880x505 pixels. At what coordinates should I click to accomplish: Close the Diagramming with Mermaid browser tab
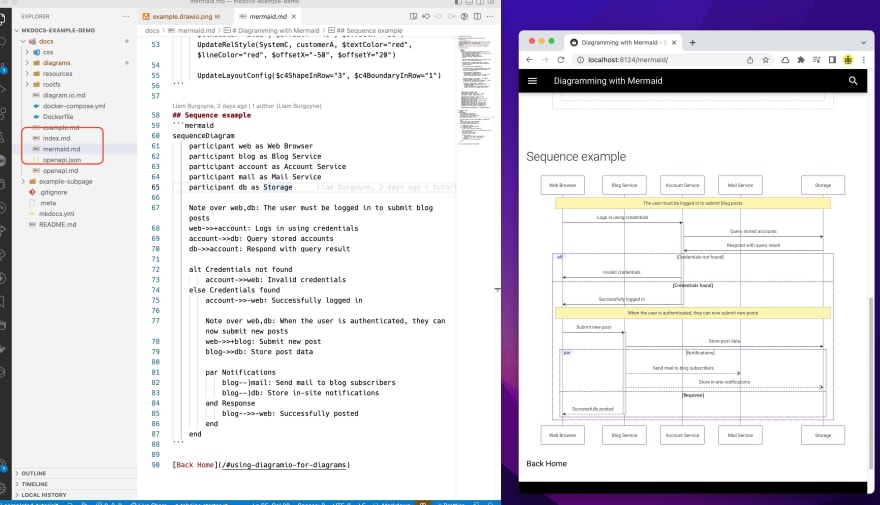point(674,42)
